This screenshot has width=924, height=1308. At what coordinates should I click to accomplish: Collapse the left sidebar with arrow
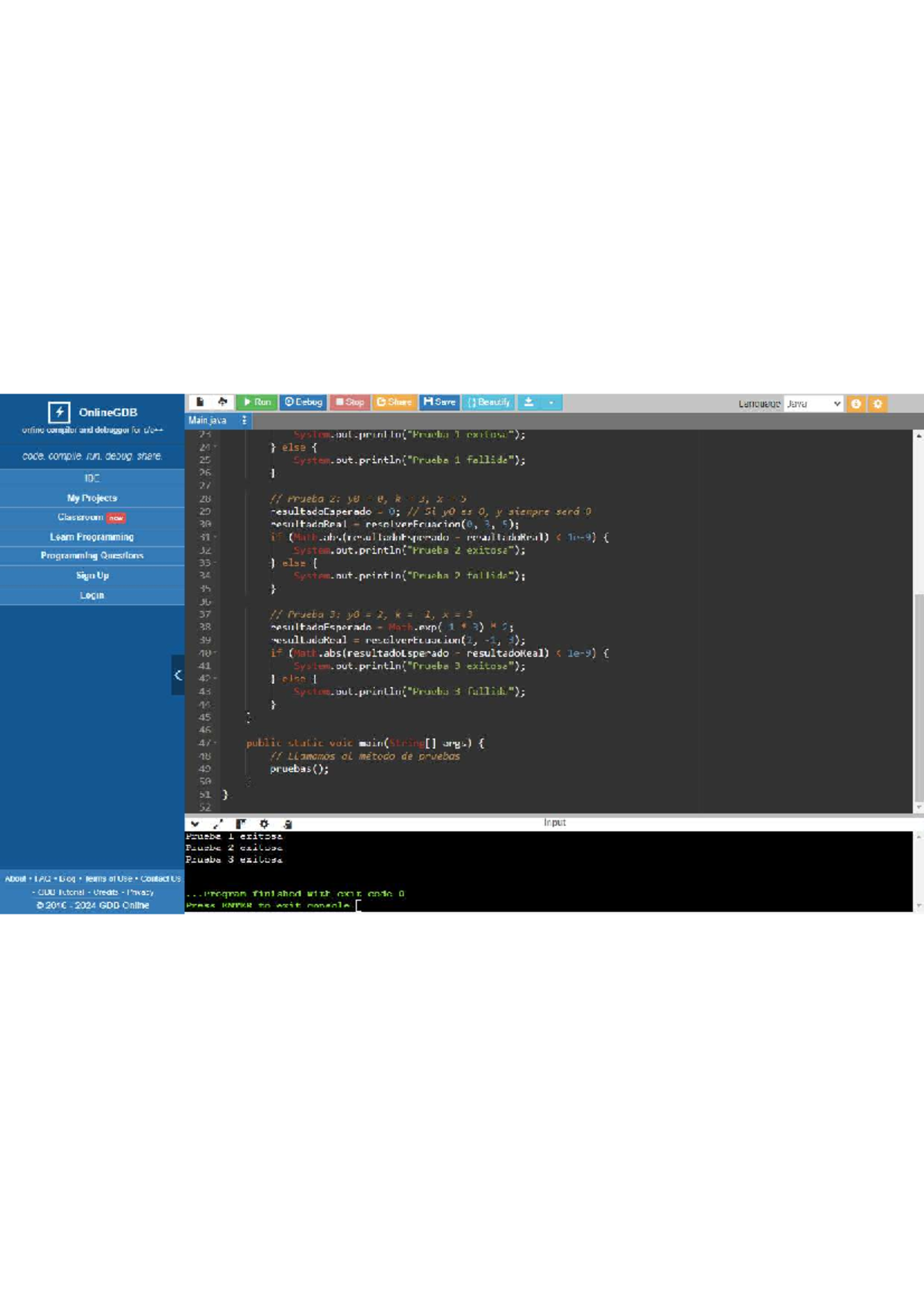click(x=178, y=675)
